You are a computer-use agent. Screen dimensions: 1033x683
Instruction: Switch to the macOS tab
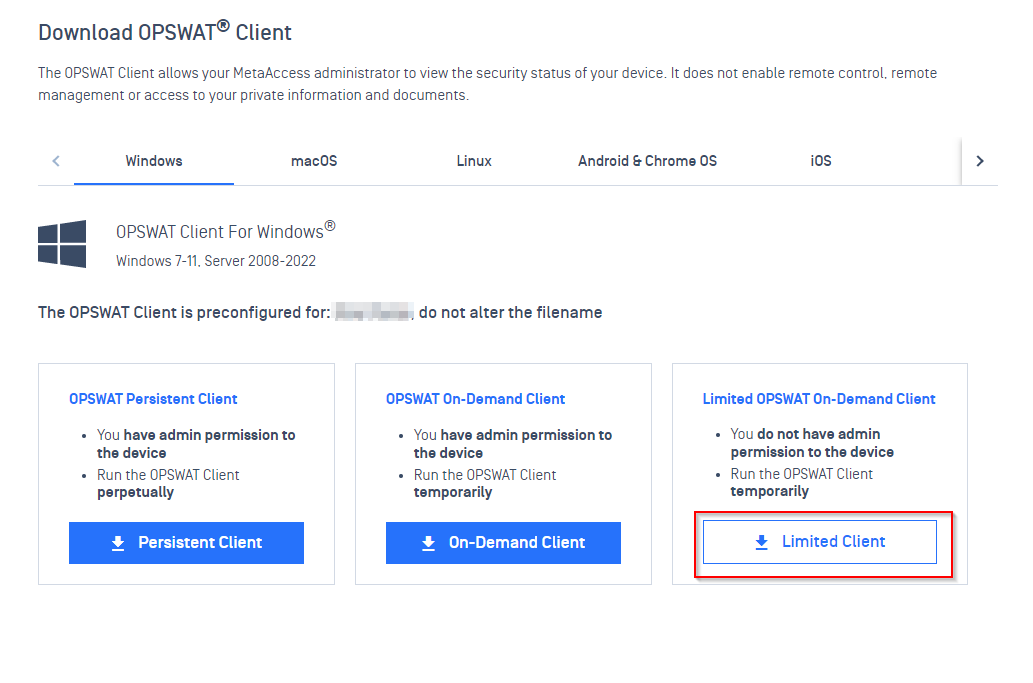(x=314, y=161)
